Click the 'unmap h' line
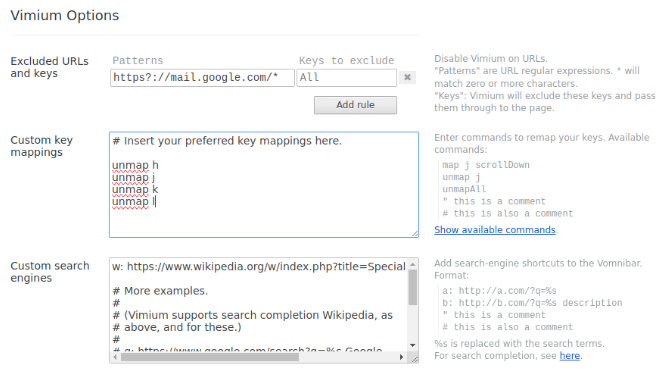 coord(135,165)
